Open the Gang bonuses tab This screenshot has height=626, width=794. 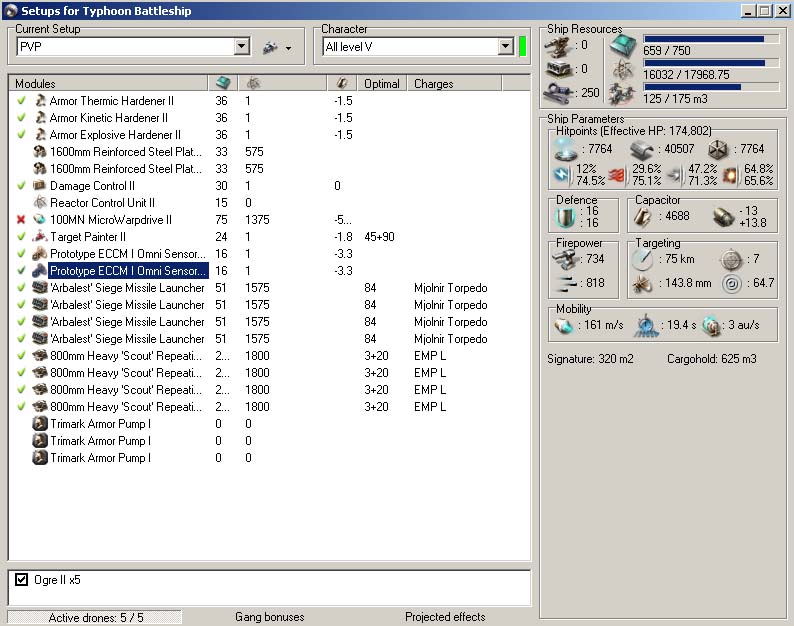[269, 617]
